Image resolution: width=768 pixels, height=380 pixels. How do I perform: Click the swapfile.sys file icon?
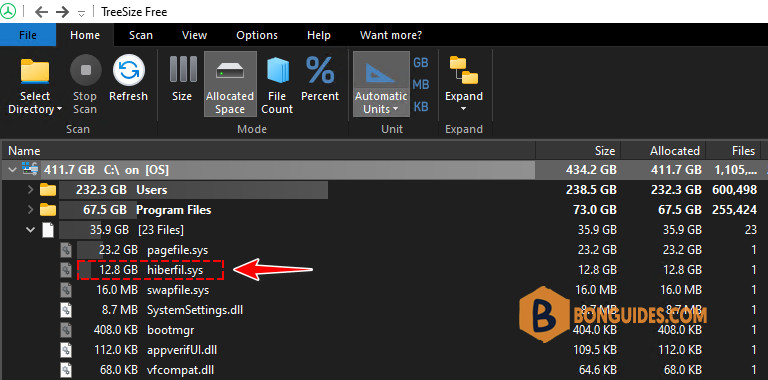tap(66, 290)
